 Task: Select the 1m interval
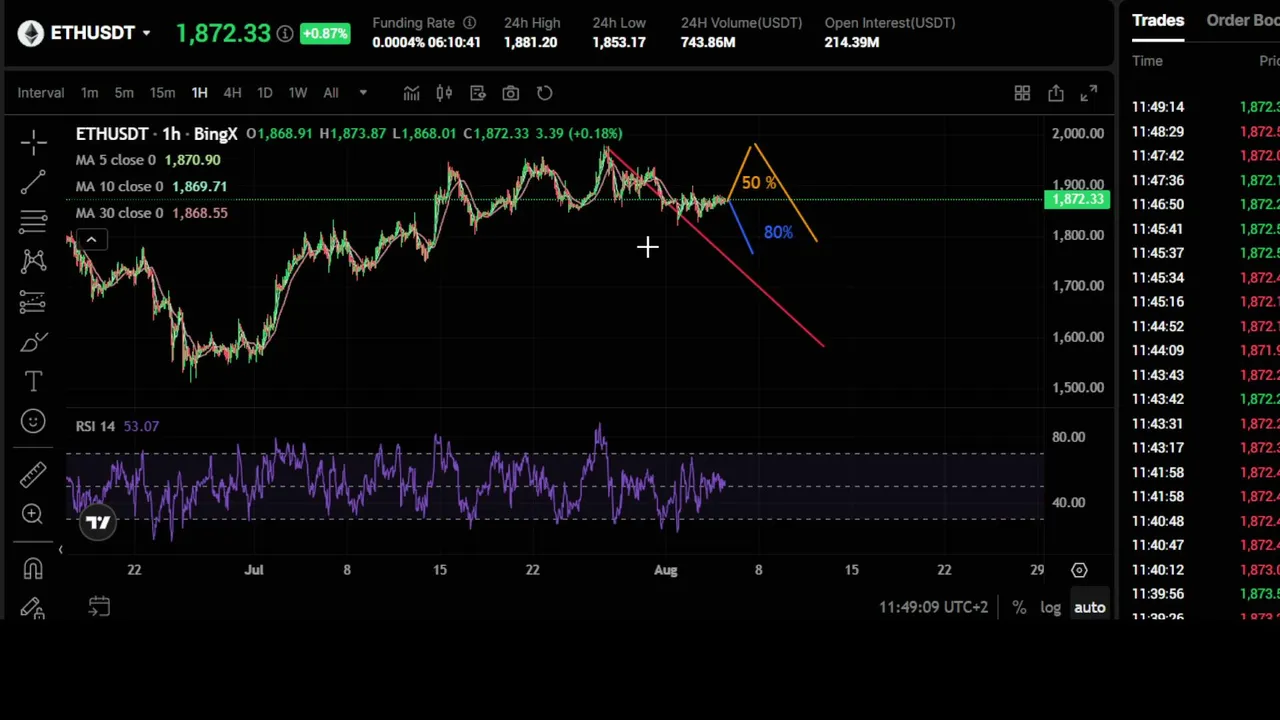click(90, 93)
